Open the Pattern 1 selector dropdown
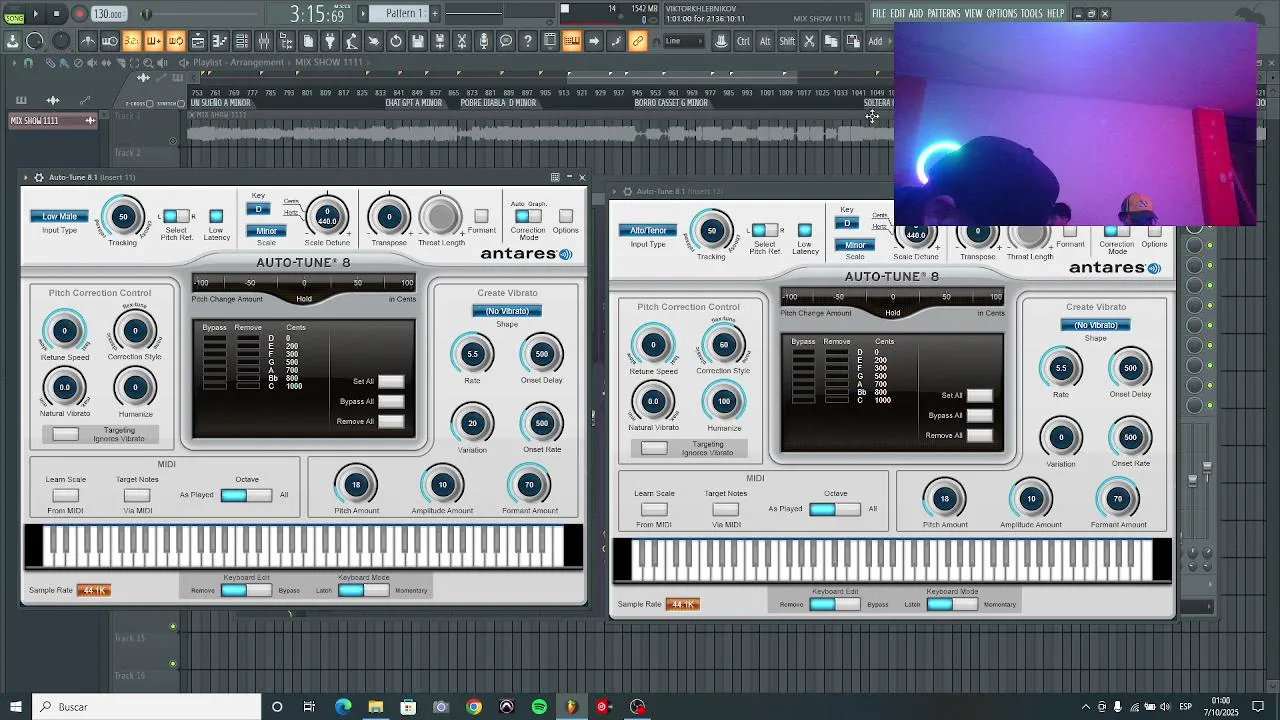 click(x=404, y=13)
